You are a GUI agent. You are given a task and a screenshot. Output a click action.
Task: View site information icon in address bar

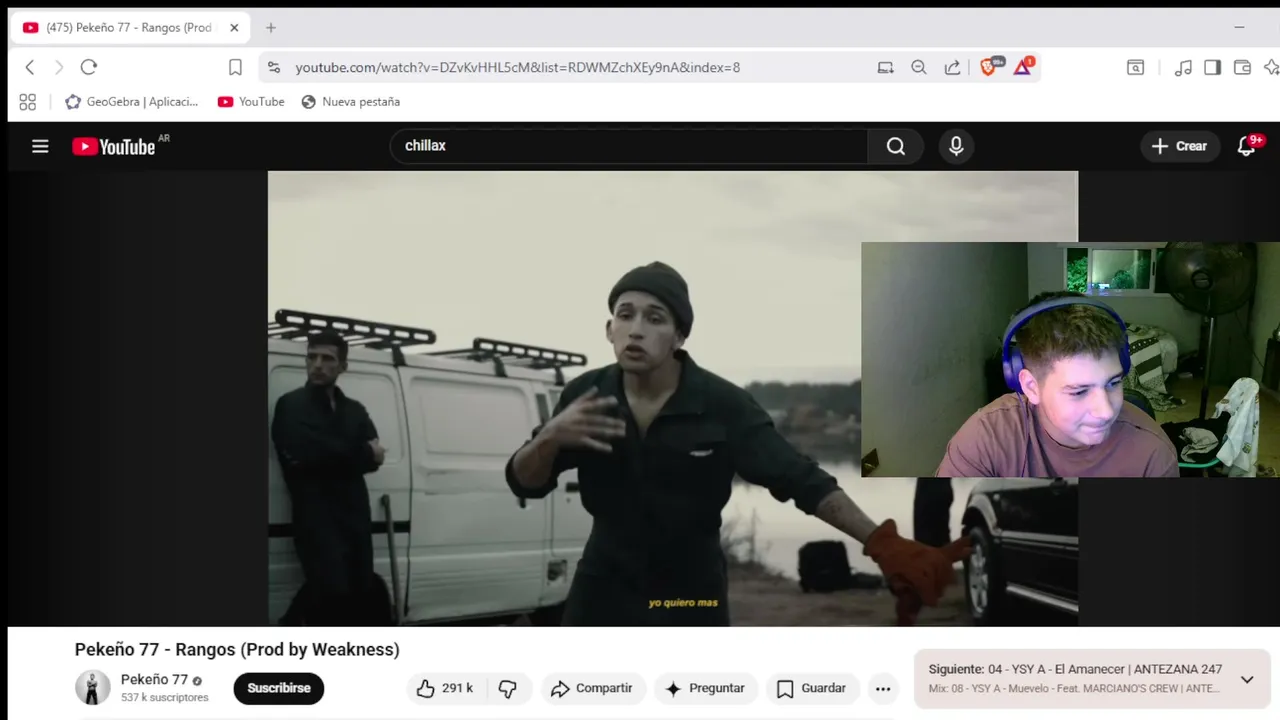tap(275, 67)
